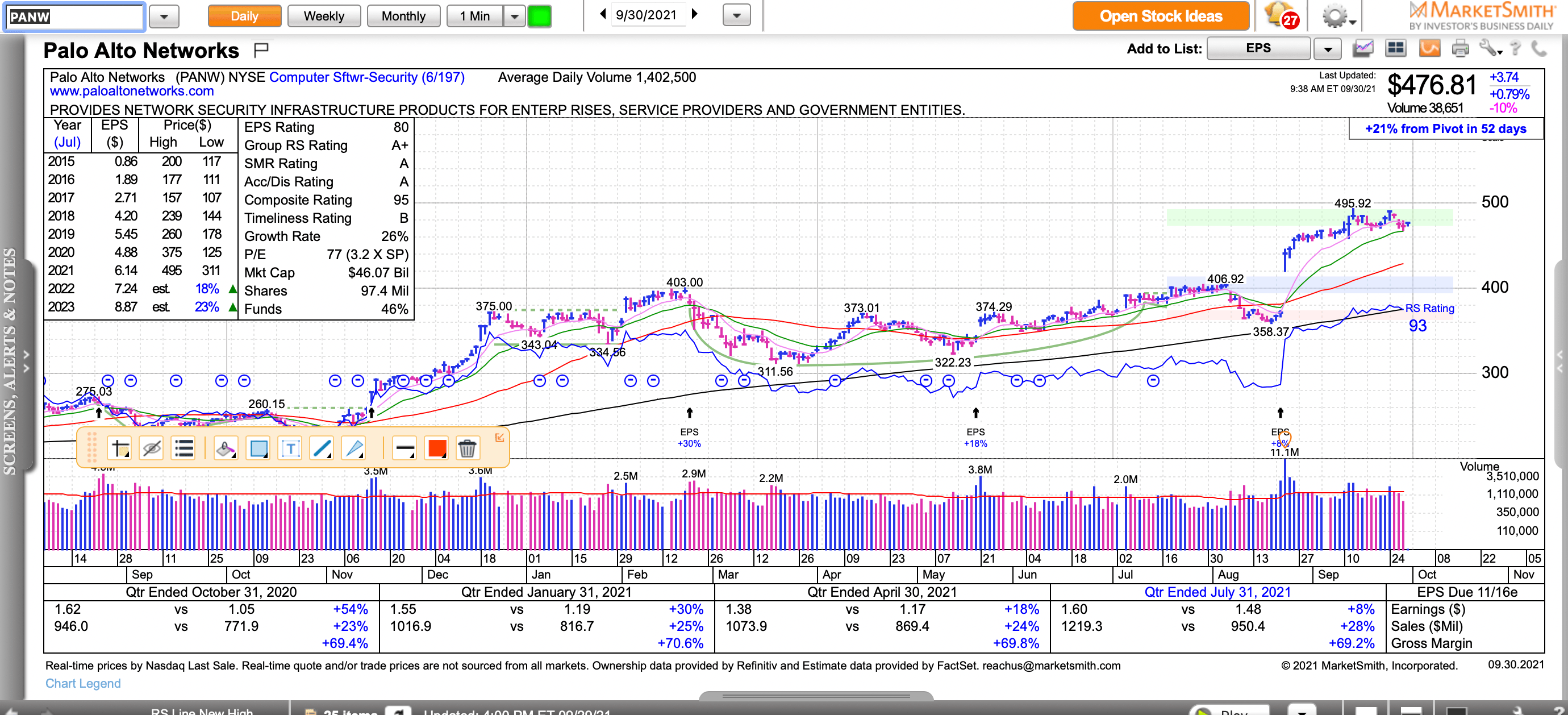Open the red drawing color swatch
1568x715 pixels.
pos(436,449)
